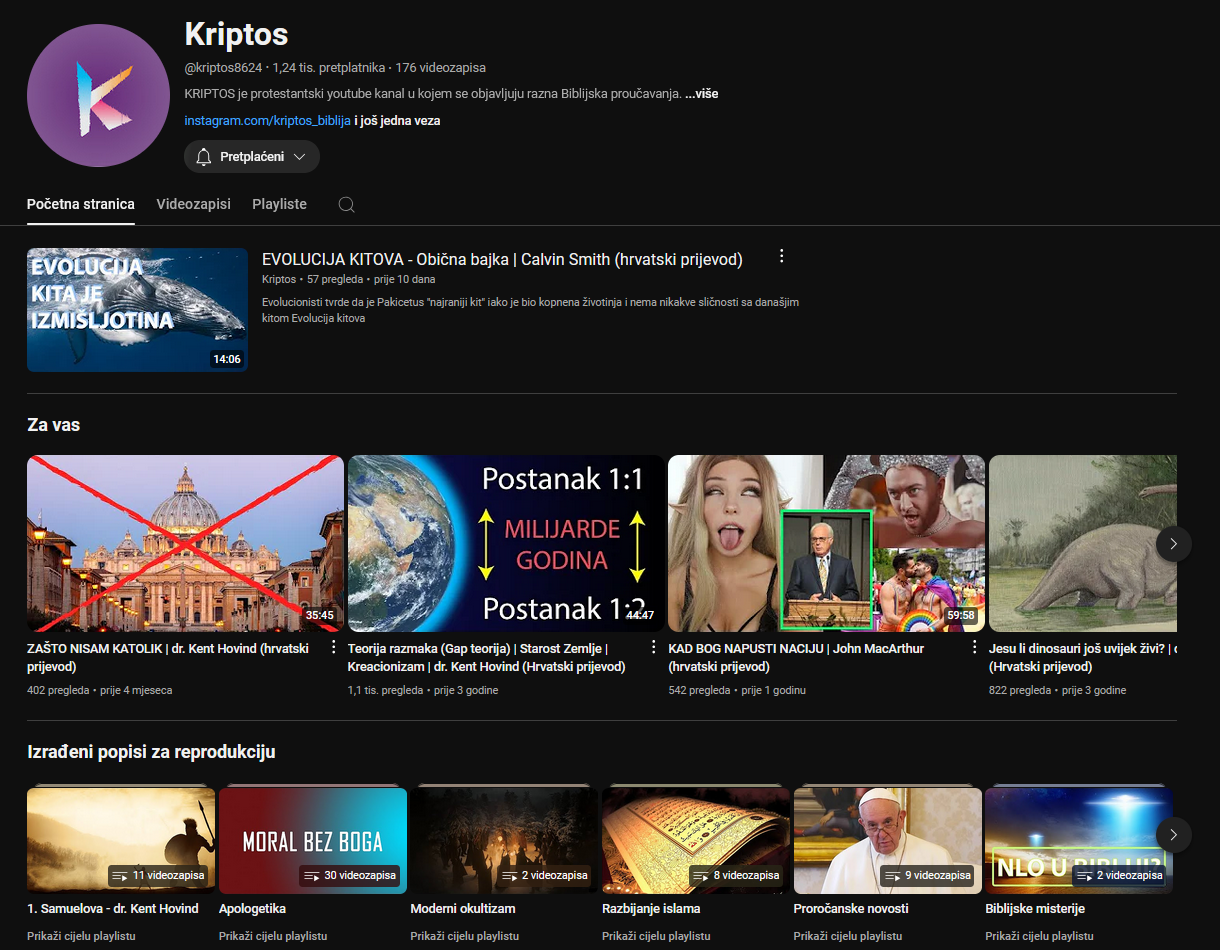Click next arrow on Za vas carousel
The height and width of the screenshot is (950, 1220).
[x=1173, y=543]
